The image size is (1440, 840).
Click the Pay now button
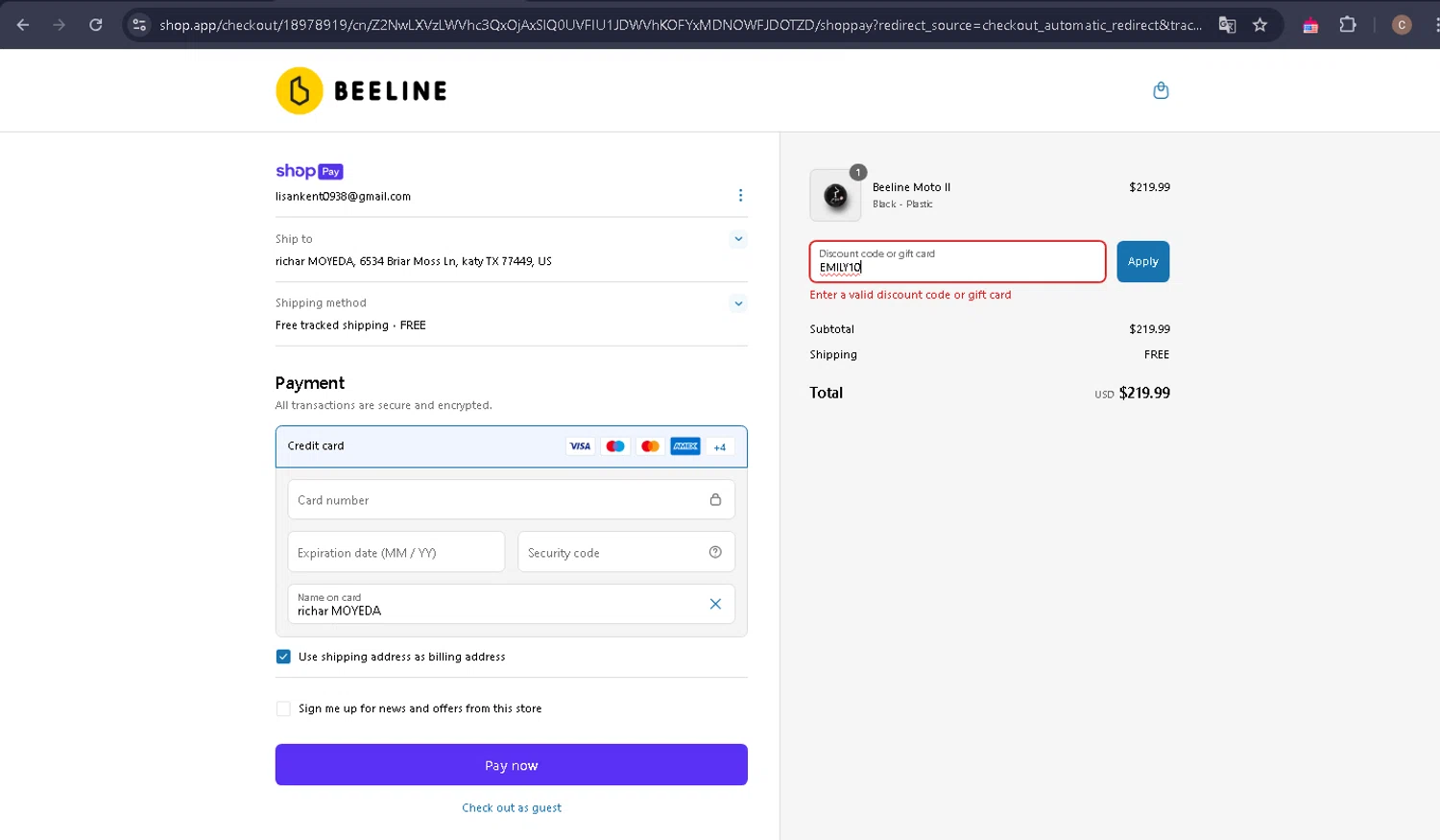pyautogui.click(x=512, y=765)
